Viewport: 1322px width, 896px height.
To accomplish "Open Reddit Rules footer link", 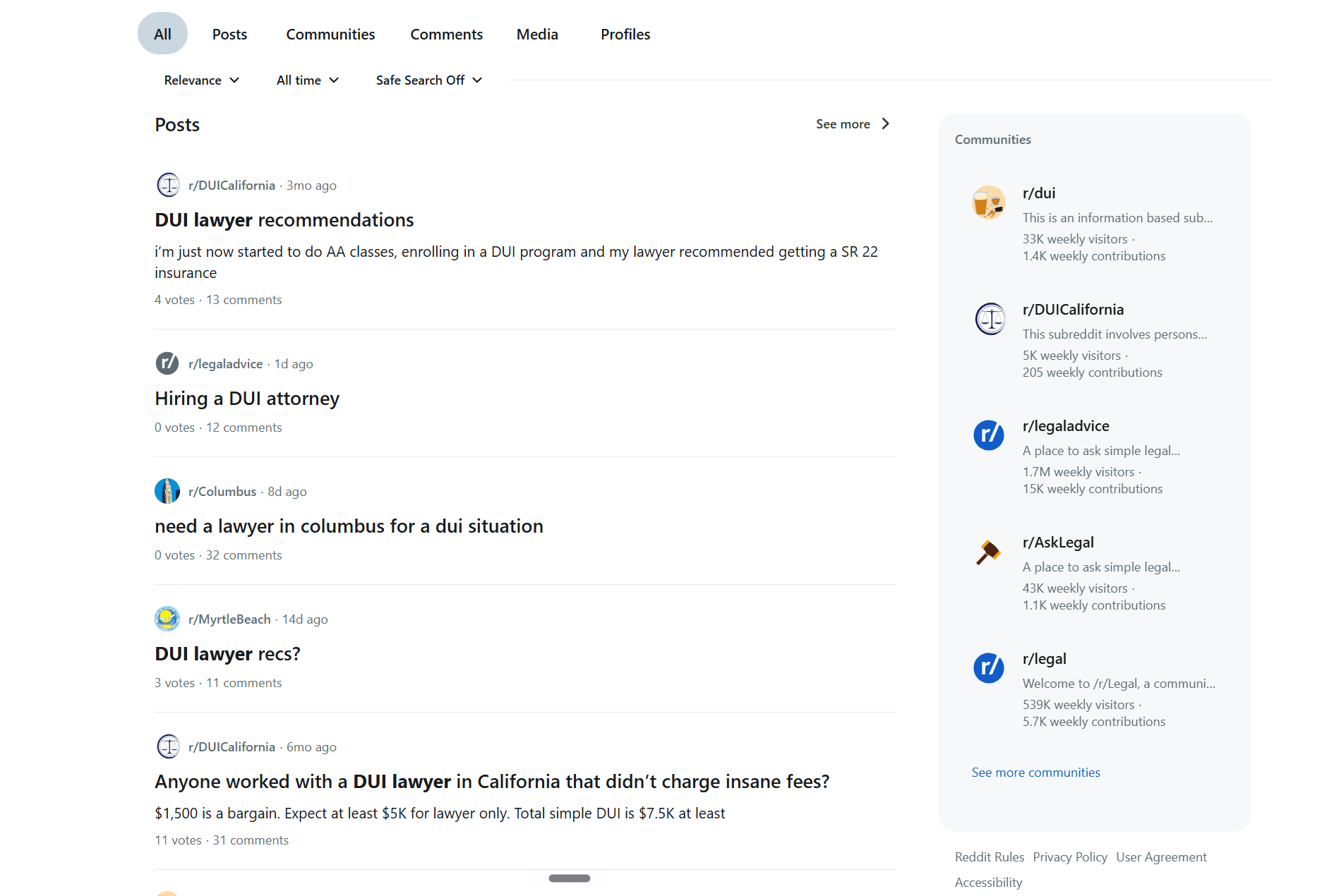I will 990,857.
